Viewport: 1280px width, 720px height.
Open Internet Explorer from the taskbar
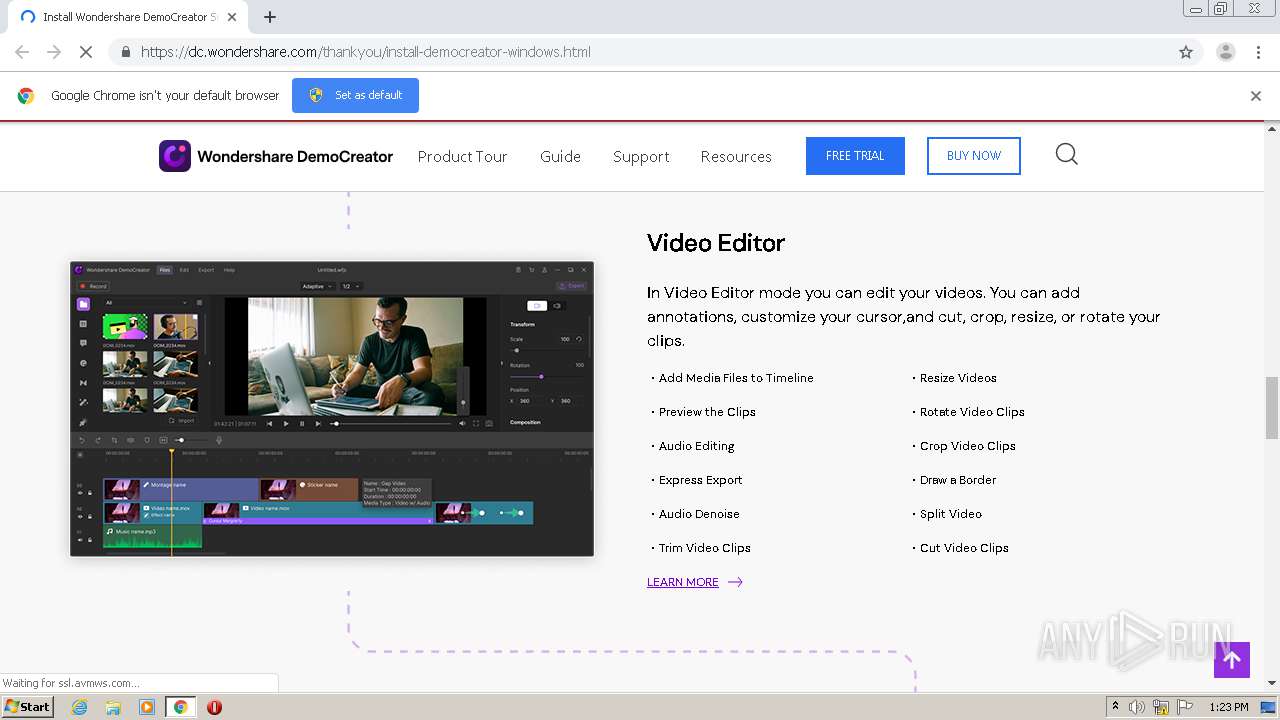coord(79,707)
